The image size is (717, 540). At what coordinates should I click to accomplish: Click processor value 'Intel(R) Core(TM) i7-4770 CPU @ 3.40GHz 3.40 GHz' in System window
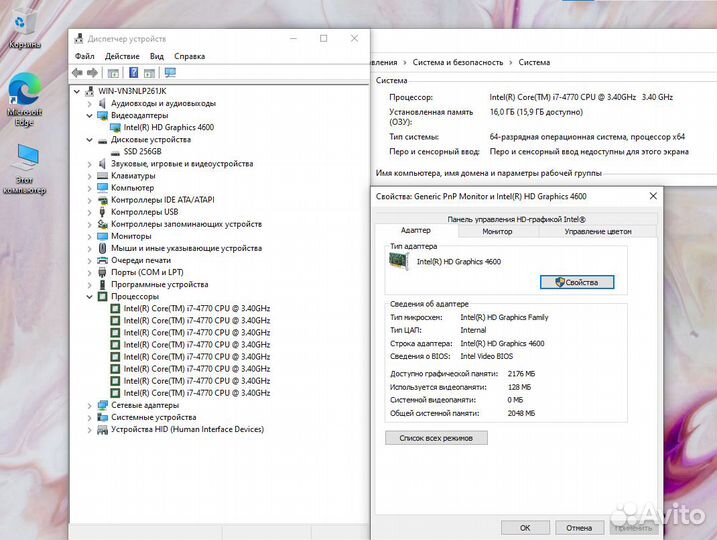[x=581, y=97]
